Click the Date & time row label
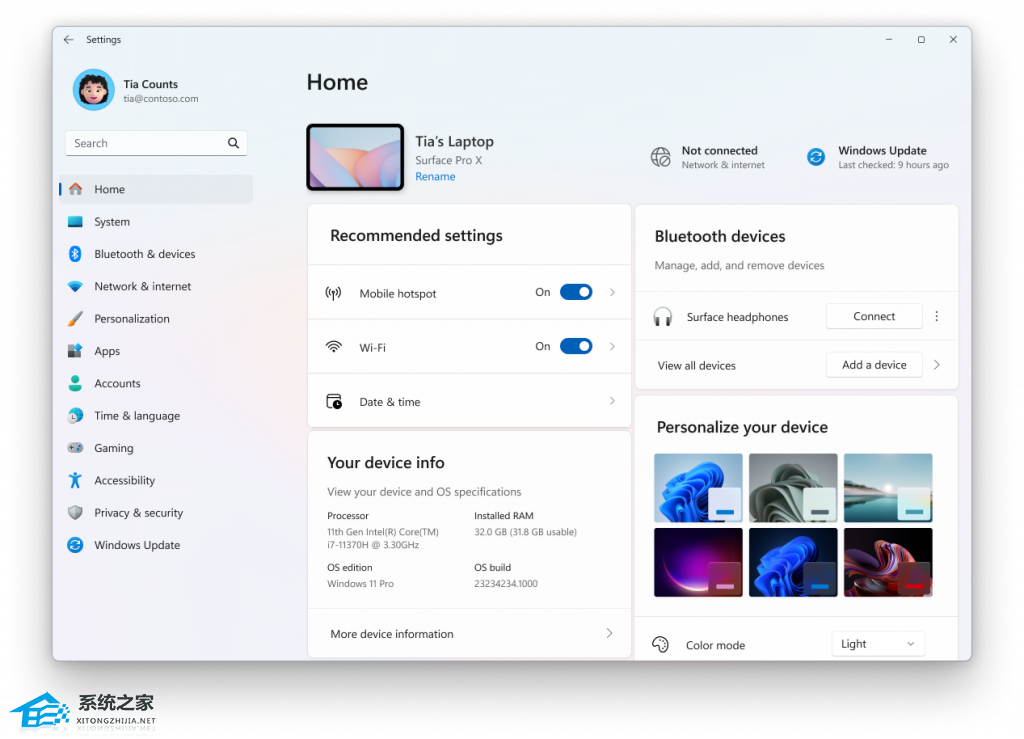This screenshot has width=1024, height=739. [390, 402]
